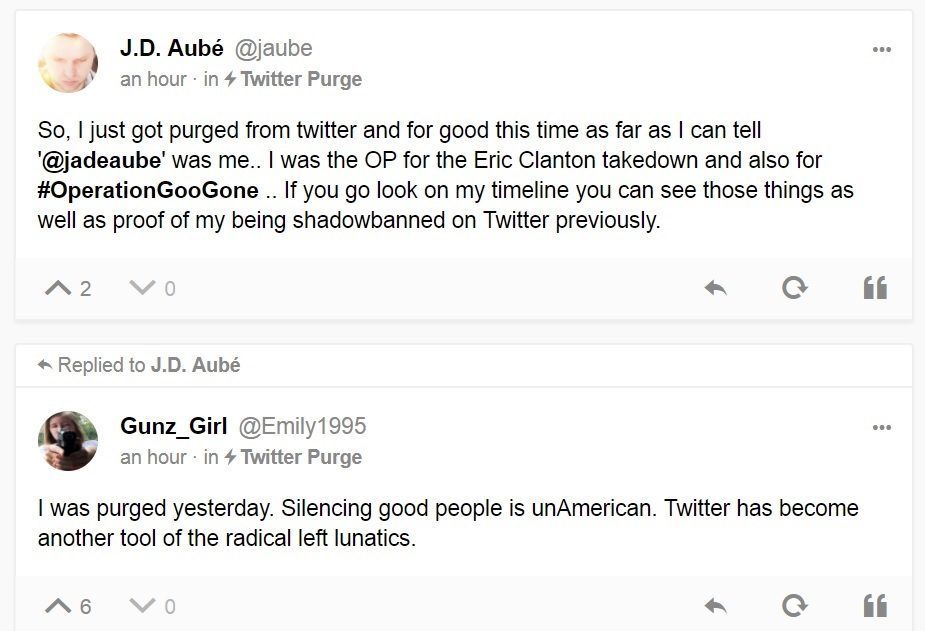Upvote J.D. Aubé's post
This screenshot has width=925, height=631.
pos(58,288)
